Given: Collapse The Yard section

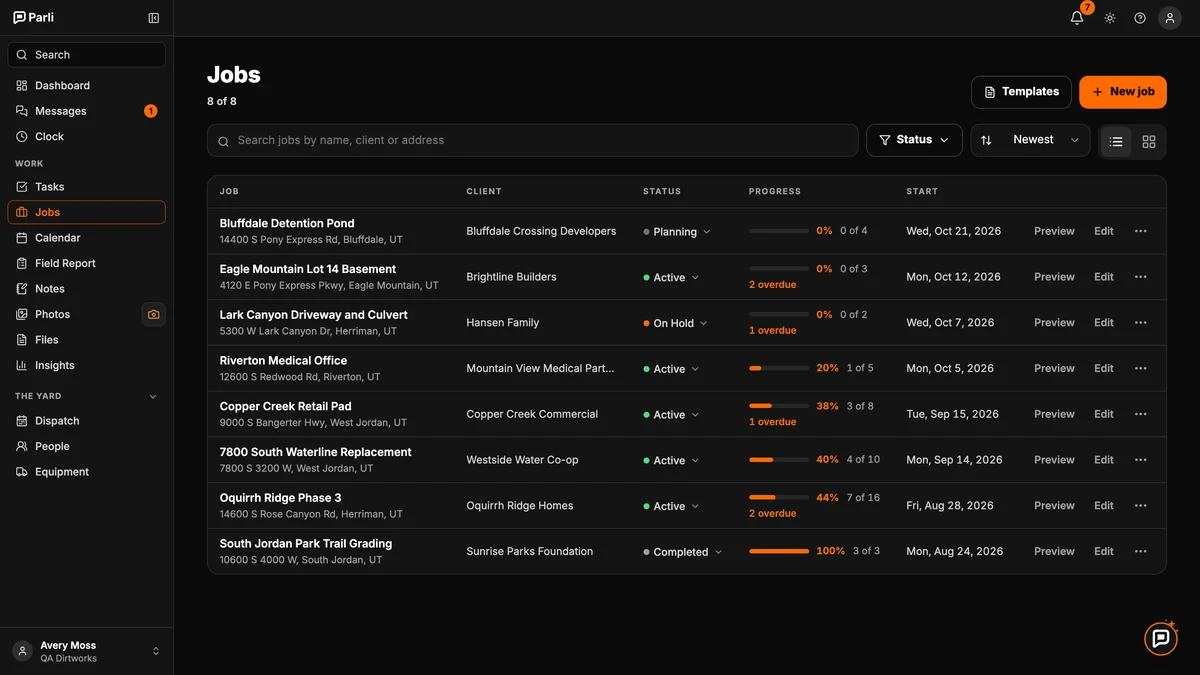Looking at the screenshot, I should tap(153, 397).
